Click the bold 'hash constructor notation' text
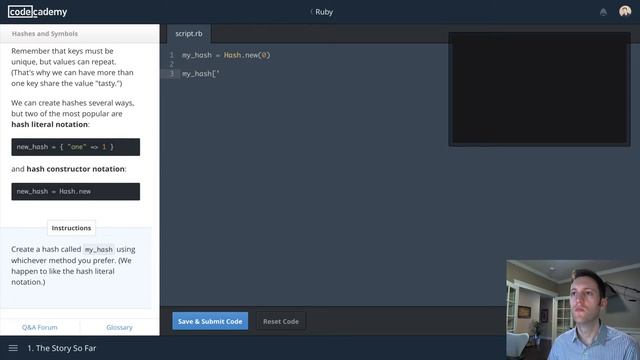Screen dimensions: 640x360 (x=76, y=169)
